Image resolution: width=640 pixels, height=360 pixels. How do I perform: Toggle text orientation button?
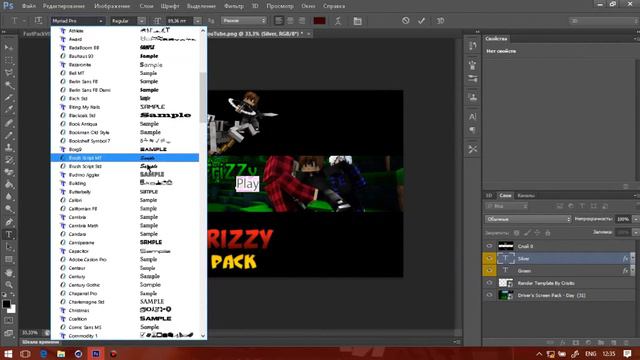point(38,20)
